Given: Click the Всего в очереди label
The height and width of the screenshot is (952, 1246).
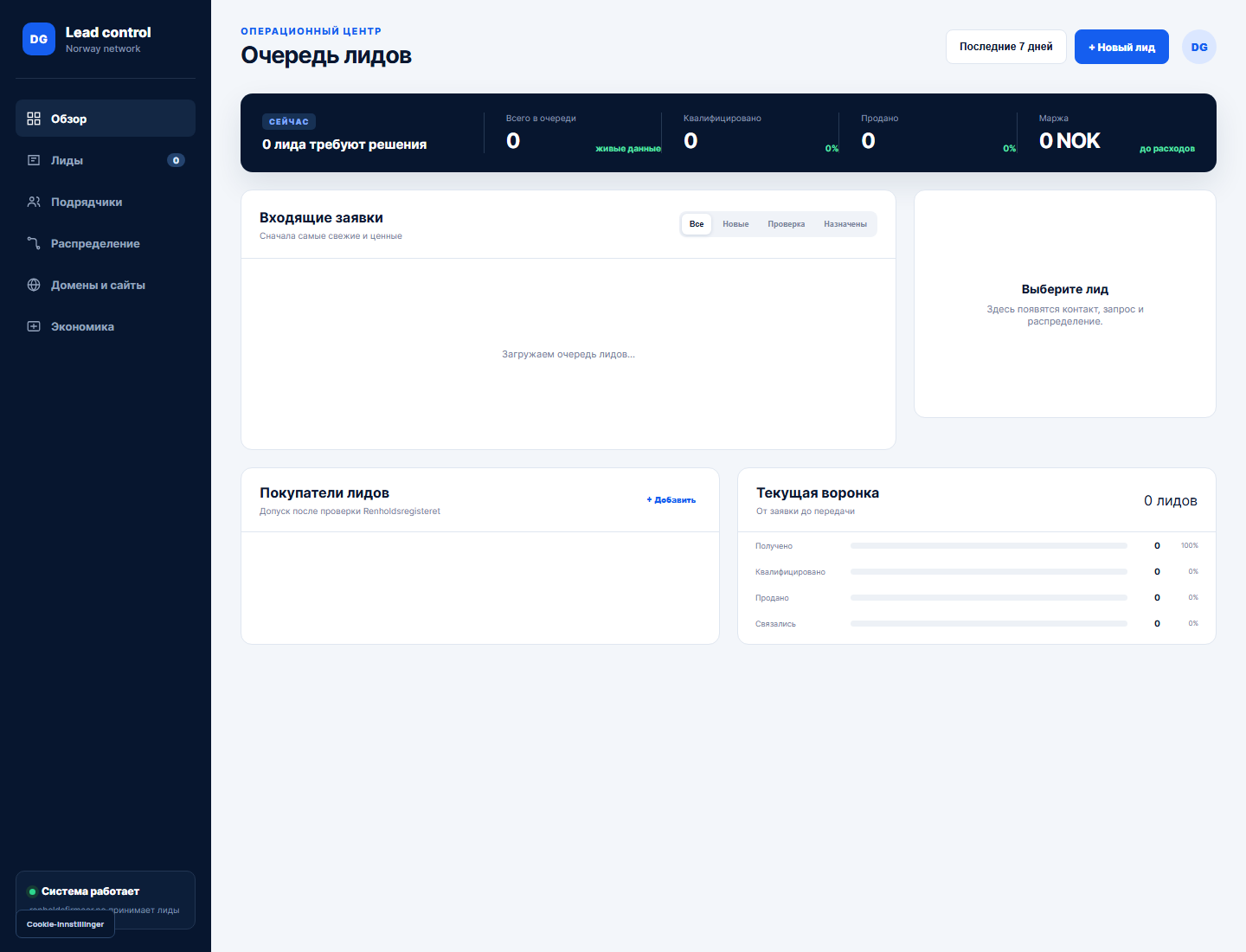Looking at the screenshot, I should tap(541, 119).
